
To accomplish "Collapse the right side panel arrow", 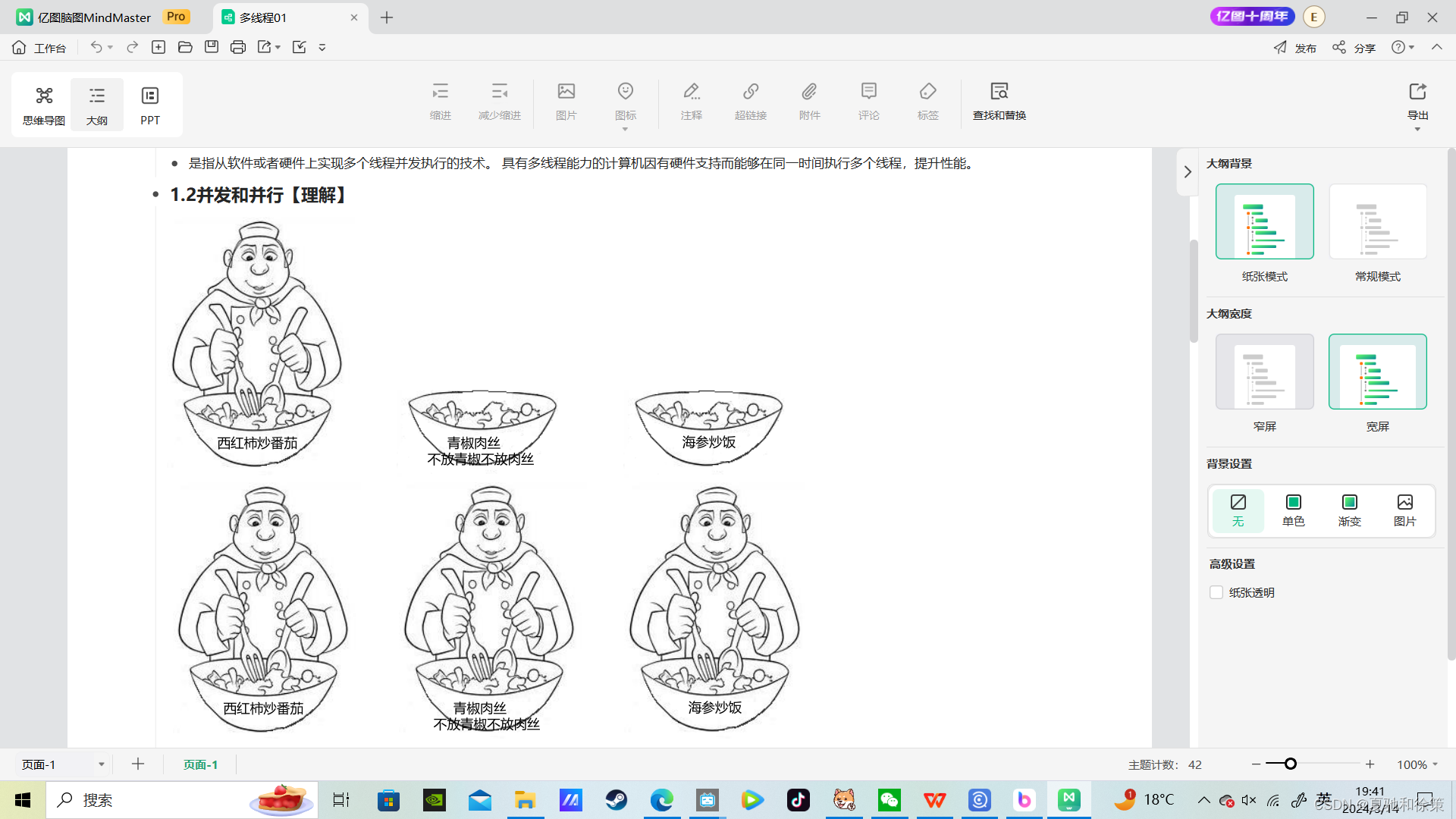I will pos(1188,172).
